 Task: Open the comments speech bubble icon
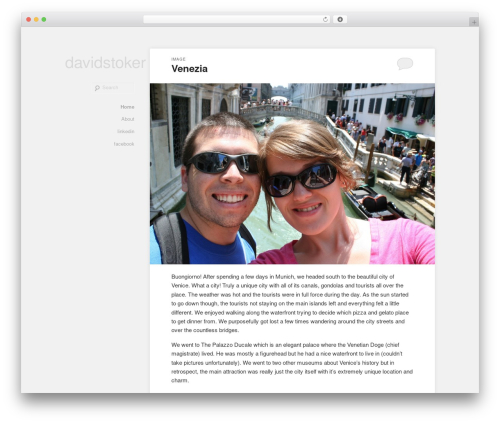point(405,63)
